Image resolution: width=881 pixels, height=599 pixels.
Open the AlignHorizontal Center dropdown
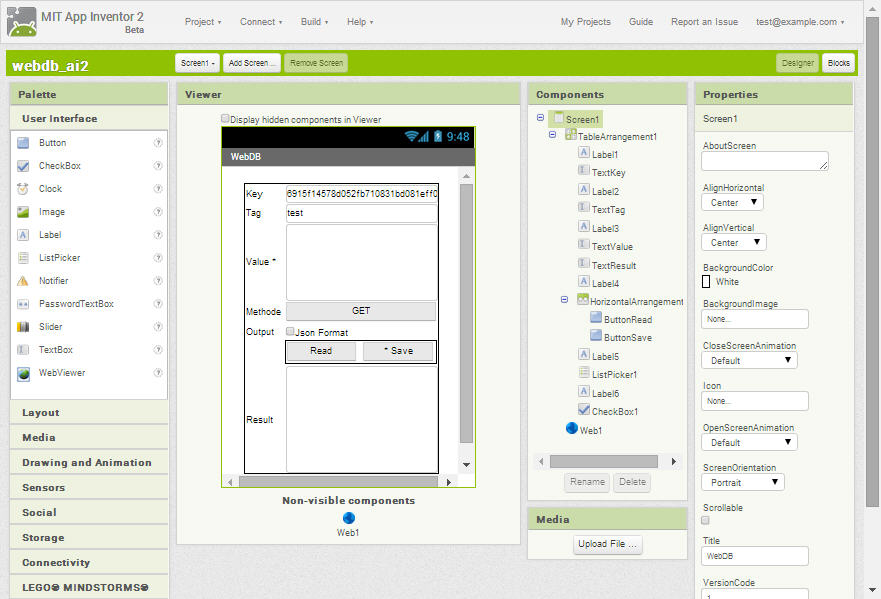point(732,202)
